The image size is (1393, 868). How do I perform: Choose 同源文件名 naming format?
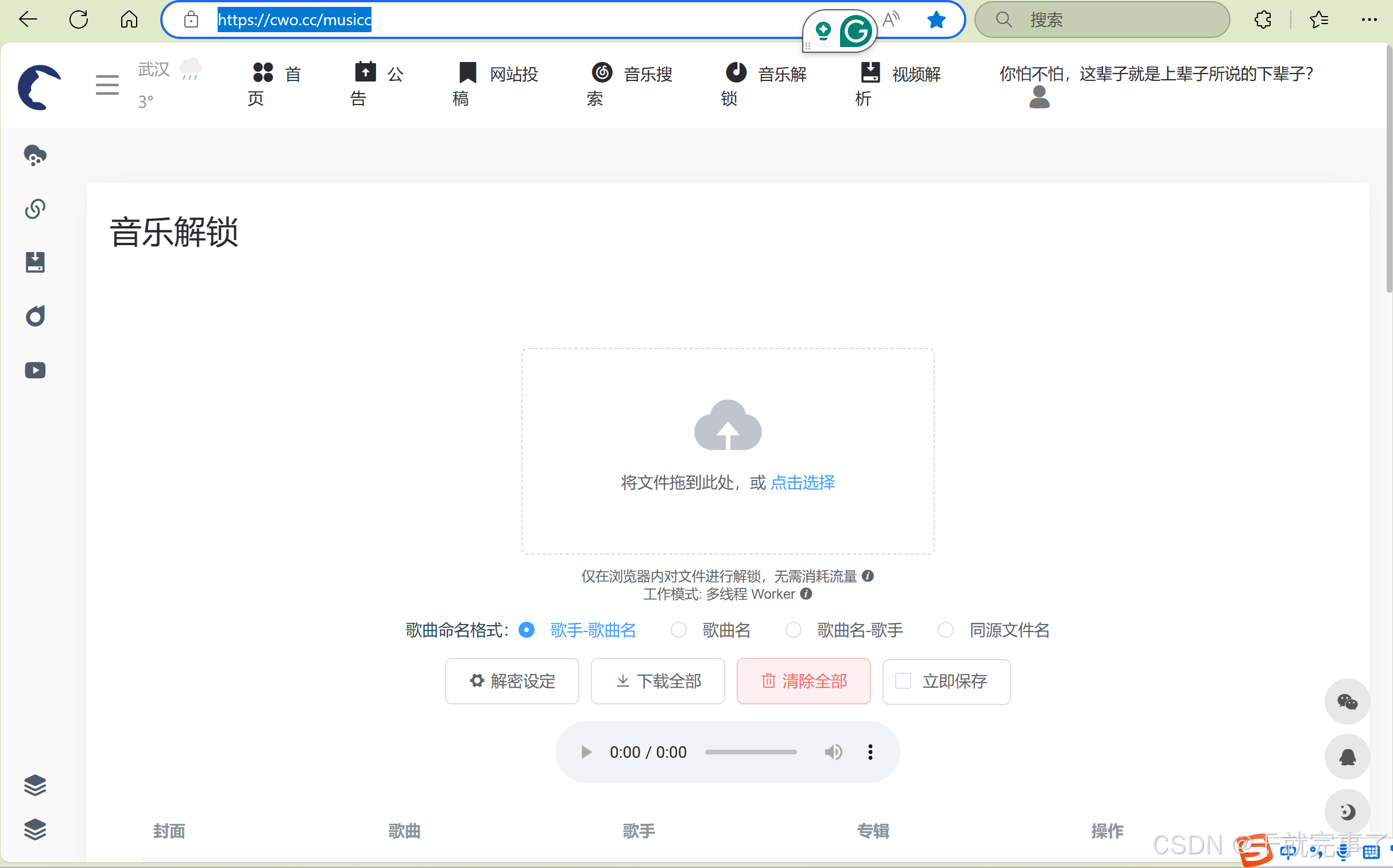(x=946, y=630)
